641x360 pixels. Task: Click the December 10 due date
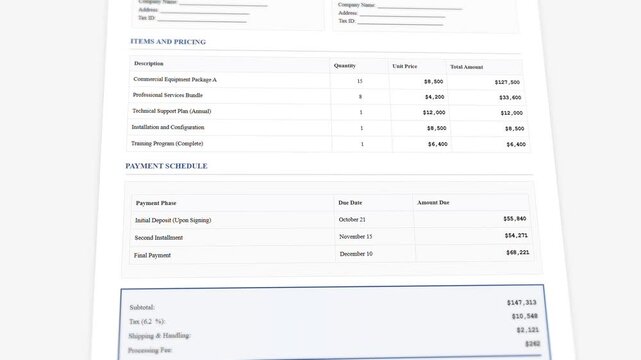[x=356, y=254]
